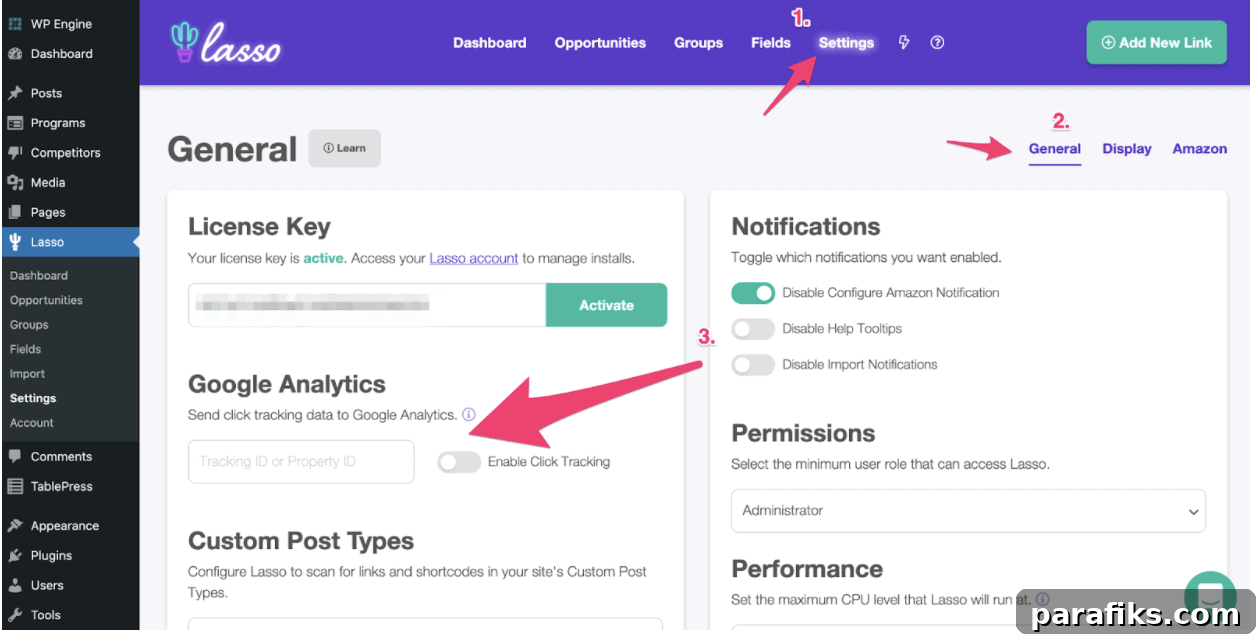Open Account in Lasso sidebar submenu
This screenshot has height=642, width=1258.
tap(32, 423)
